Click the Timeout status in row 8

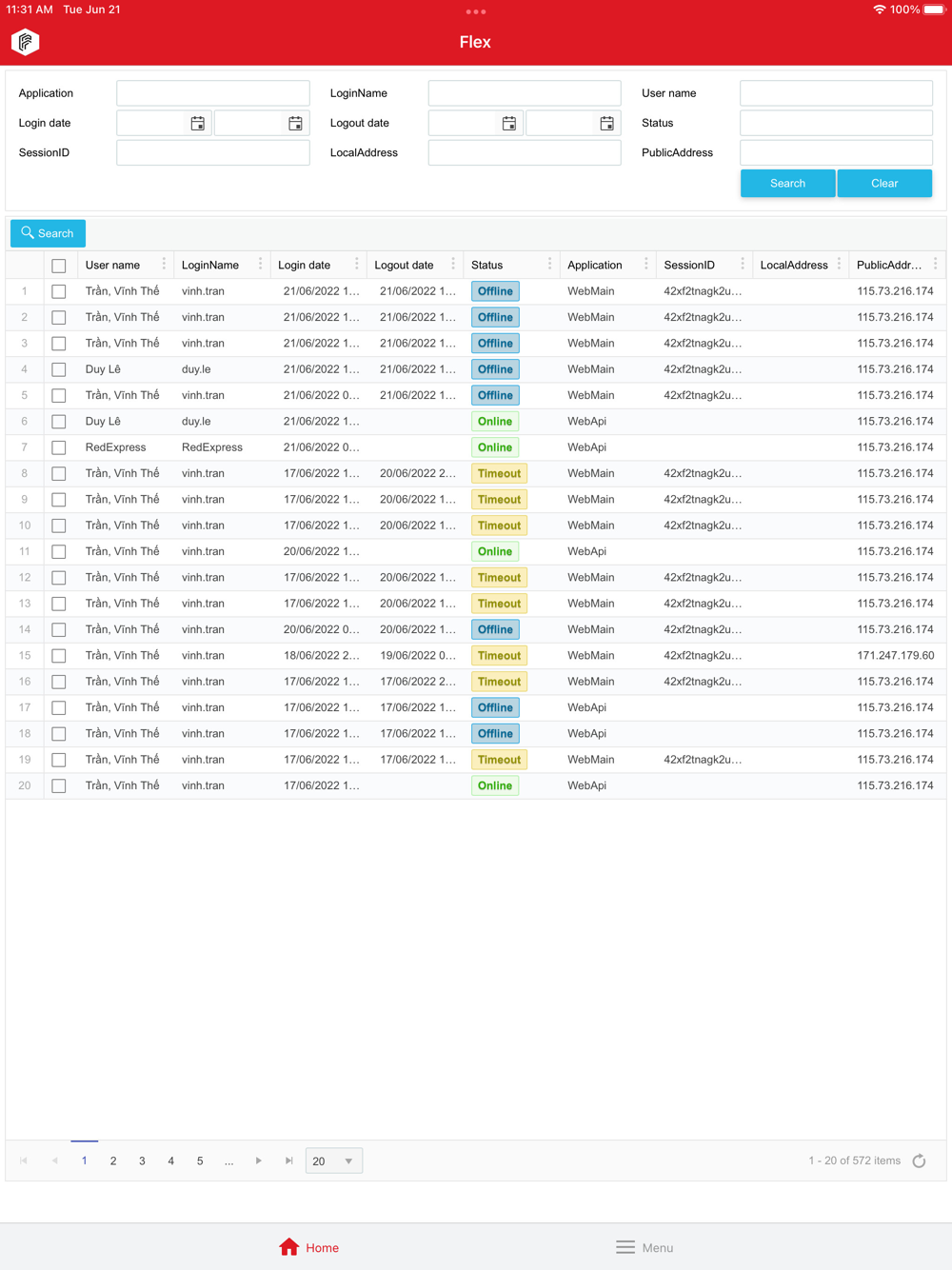499,473
